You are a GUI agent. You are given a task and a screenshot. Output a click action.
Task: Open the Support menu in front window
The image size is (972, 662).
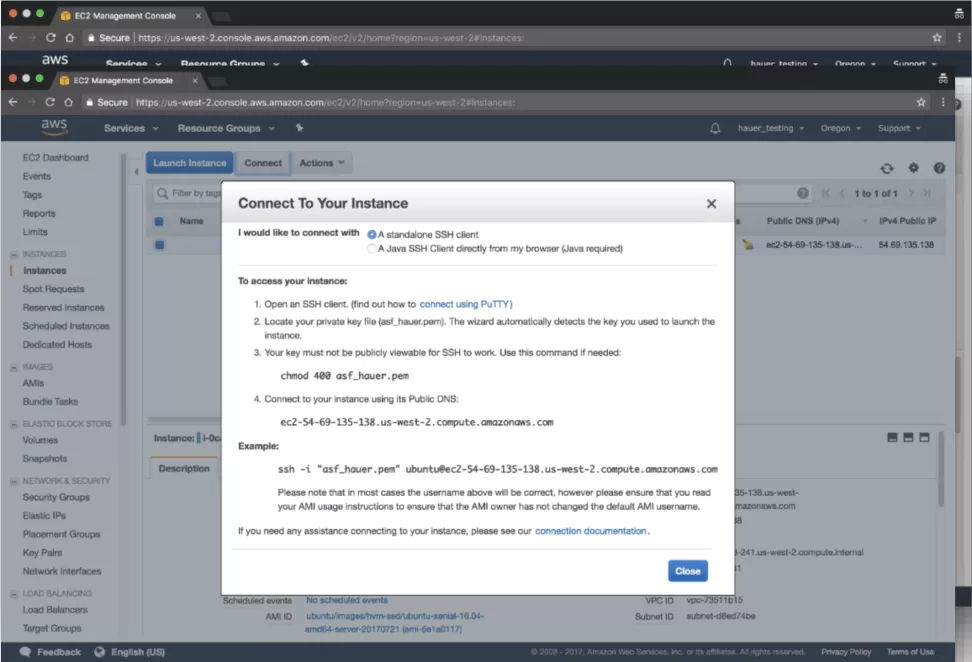[899, 128]
